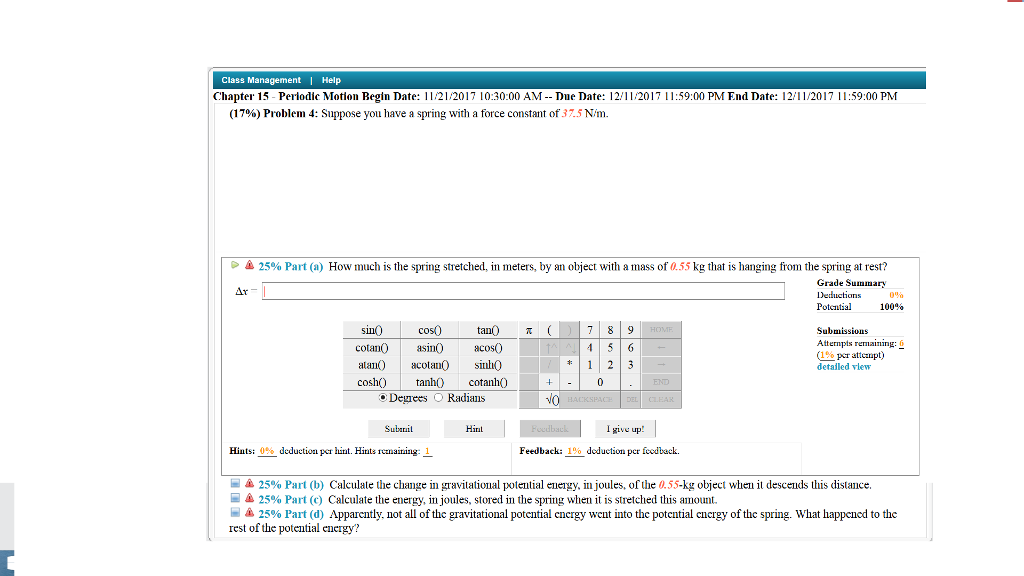The image size is (1024, 576).
Task: Click the number 7 keypad key
Action: coord(588,329)
